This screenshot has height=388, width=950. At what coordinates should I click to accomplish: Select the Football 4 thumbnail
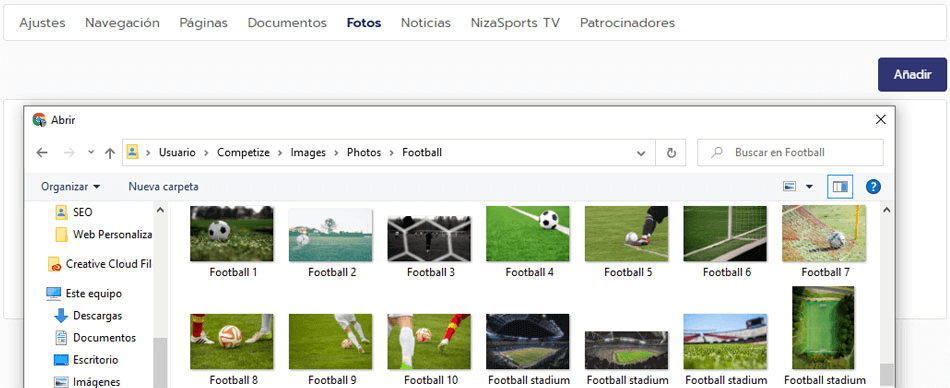(528, 233)
